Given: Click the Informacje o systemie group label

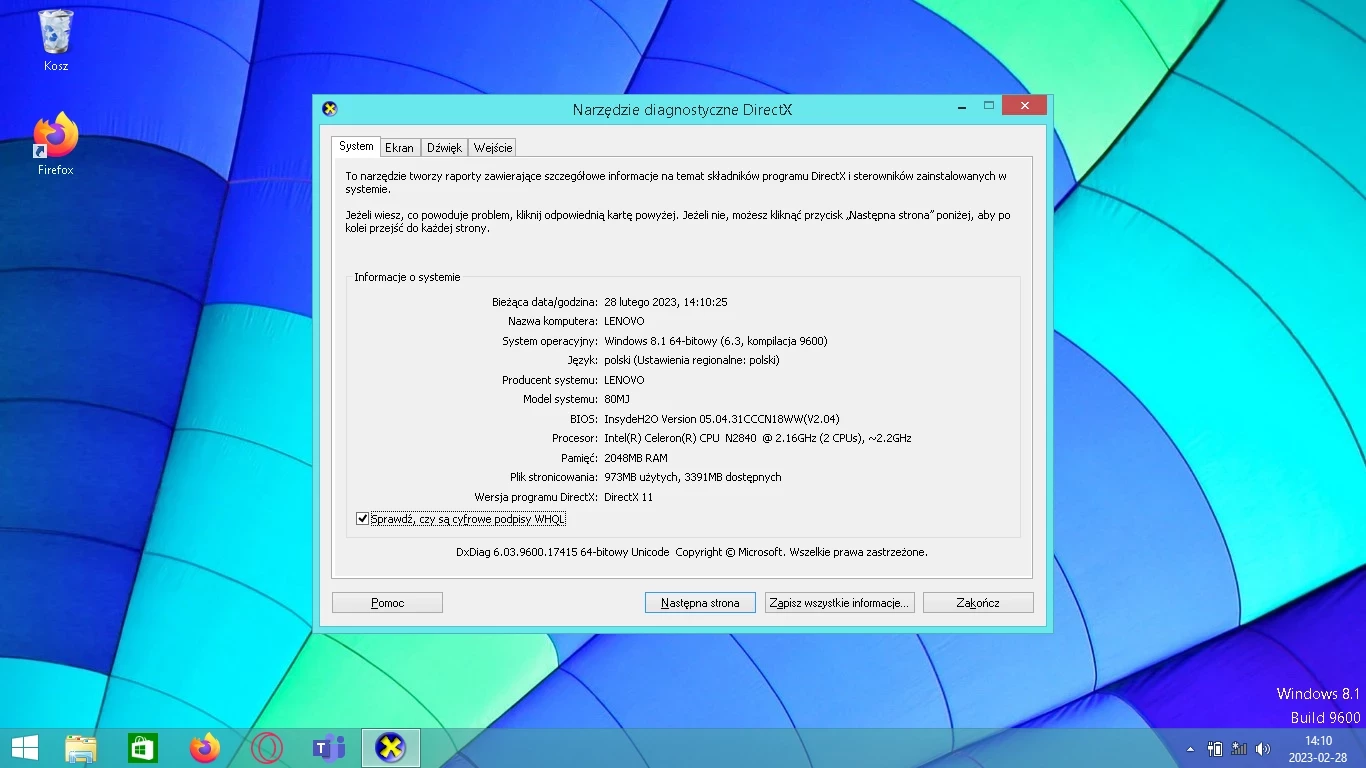Looking at the screenshot, I should point(407,277).
